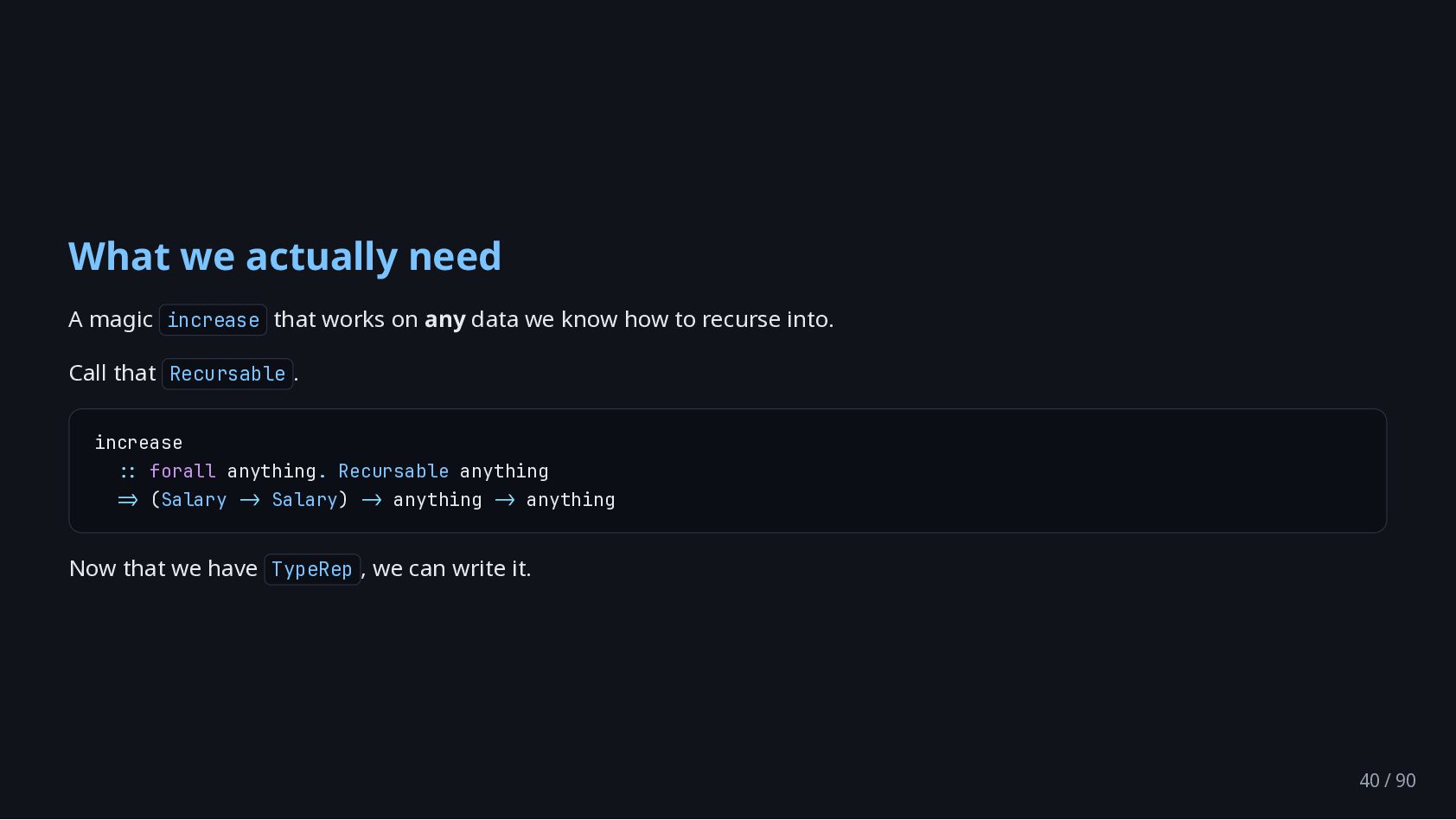Click the '⇒' constraint arrow symbol
Screen dimensions: 1456x820
coord(128,500)
